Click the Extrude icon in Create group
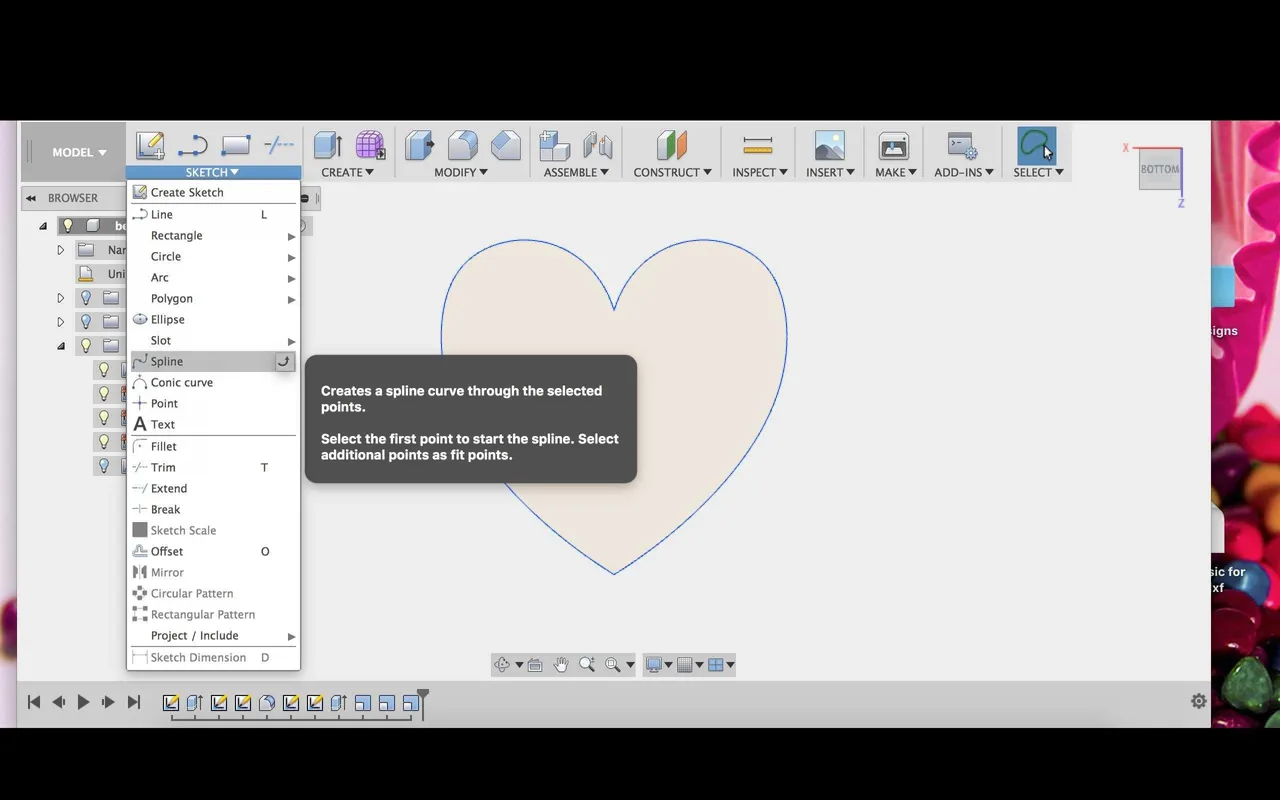This screenshot has width=1280, height=800. pyautogui.click(x=328, y=146)
